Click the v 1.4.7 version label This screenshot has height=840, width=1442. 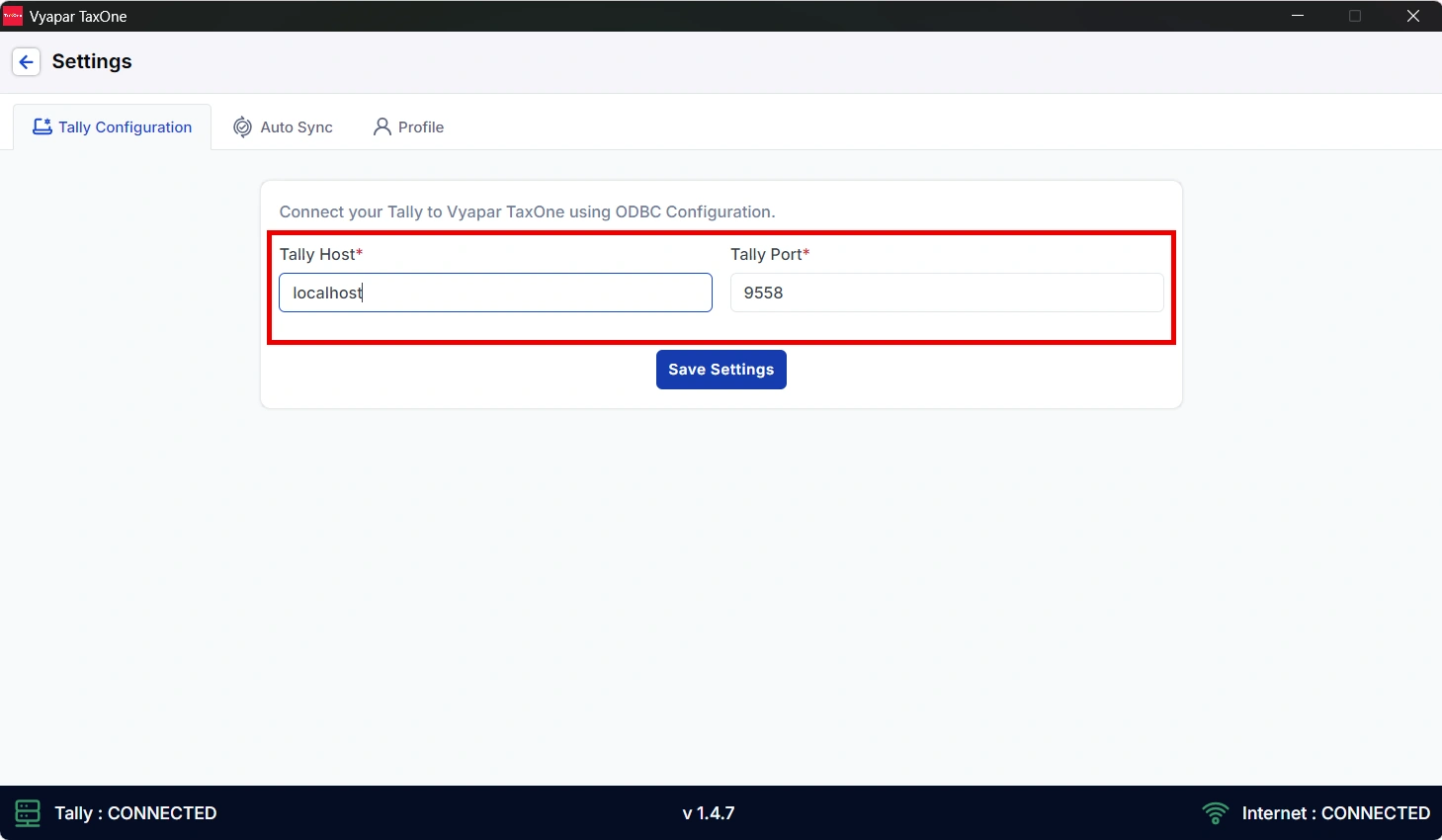click(x=709, y=813)
